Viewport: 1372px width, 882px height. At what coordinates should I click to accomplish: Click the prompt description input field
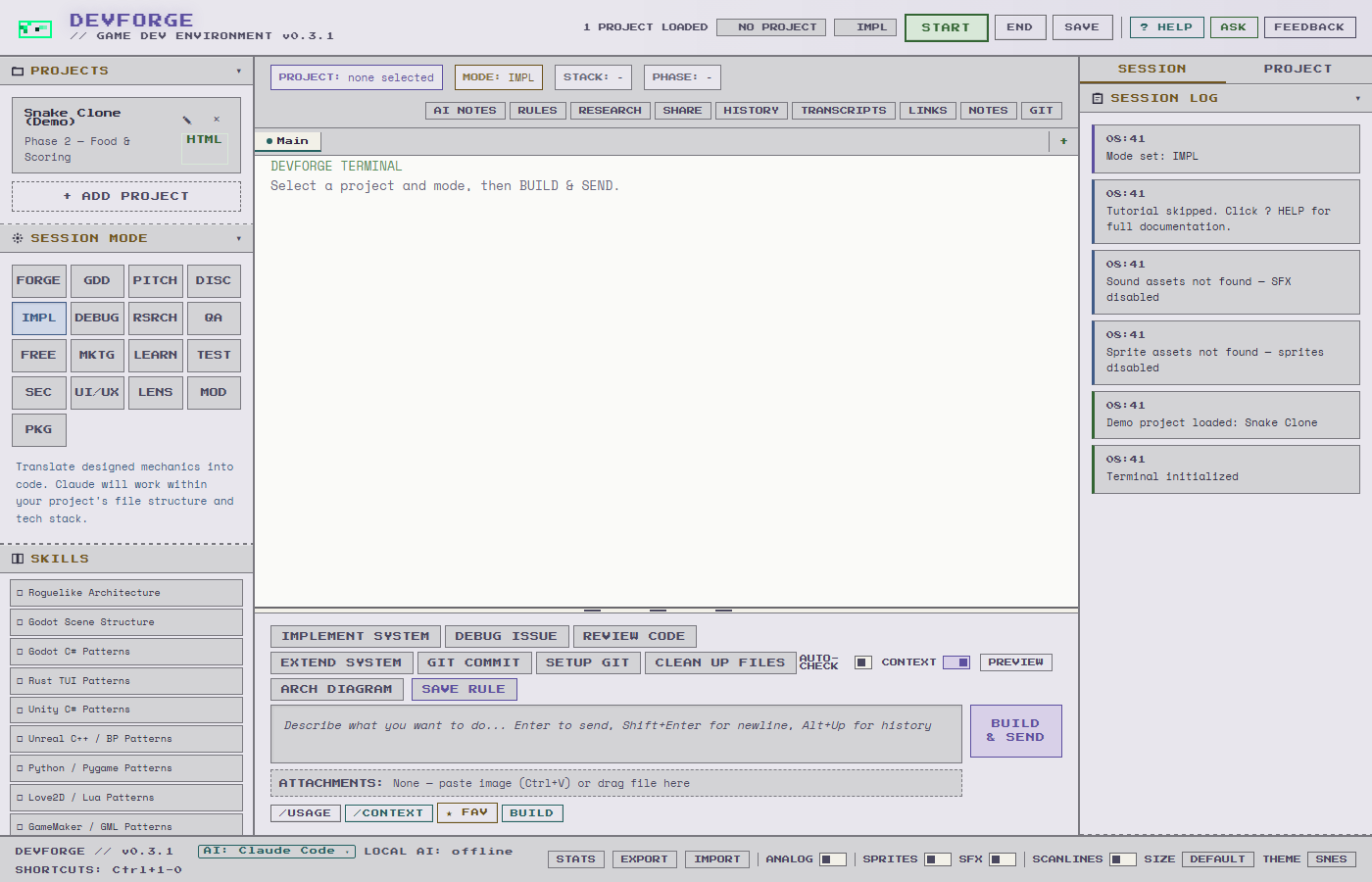[616, 734]
